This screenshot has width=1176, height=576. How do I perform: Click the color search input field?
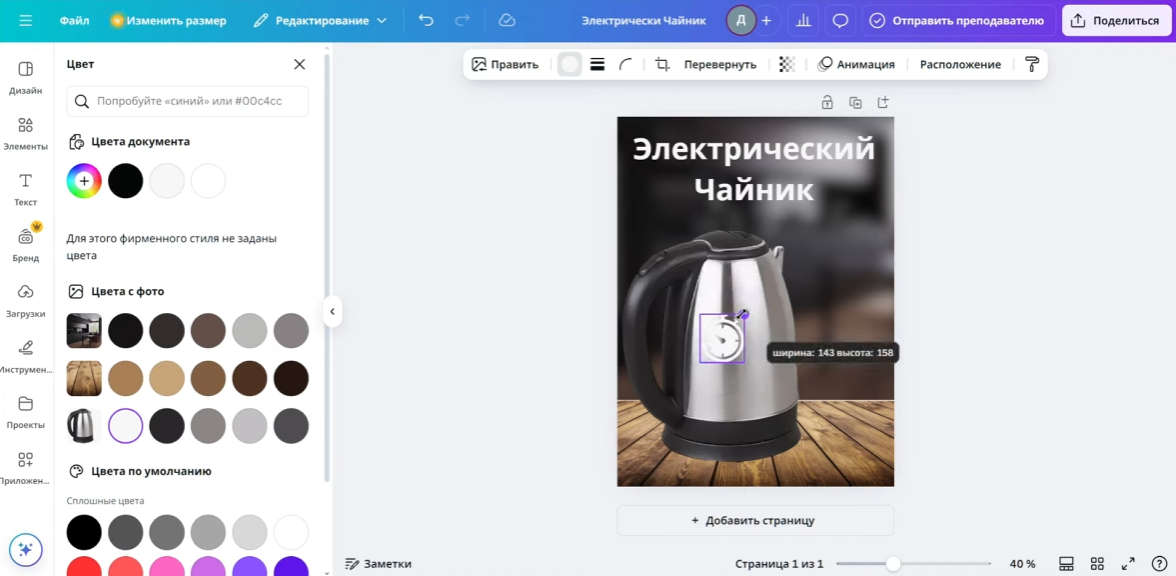[x=188, y=101]
